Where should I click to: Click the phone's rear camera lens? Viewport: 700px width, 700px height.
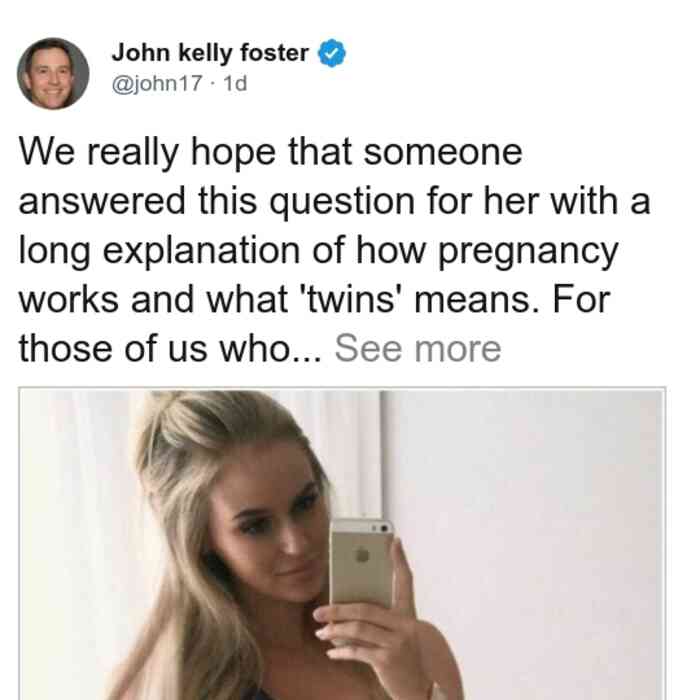pyautogui.click(x=384, y=529)
